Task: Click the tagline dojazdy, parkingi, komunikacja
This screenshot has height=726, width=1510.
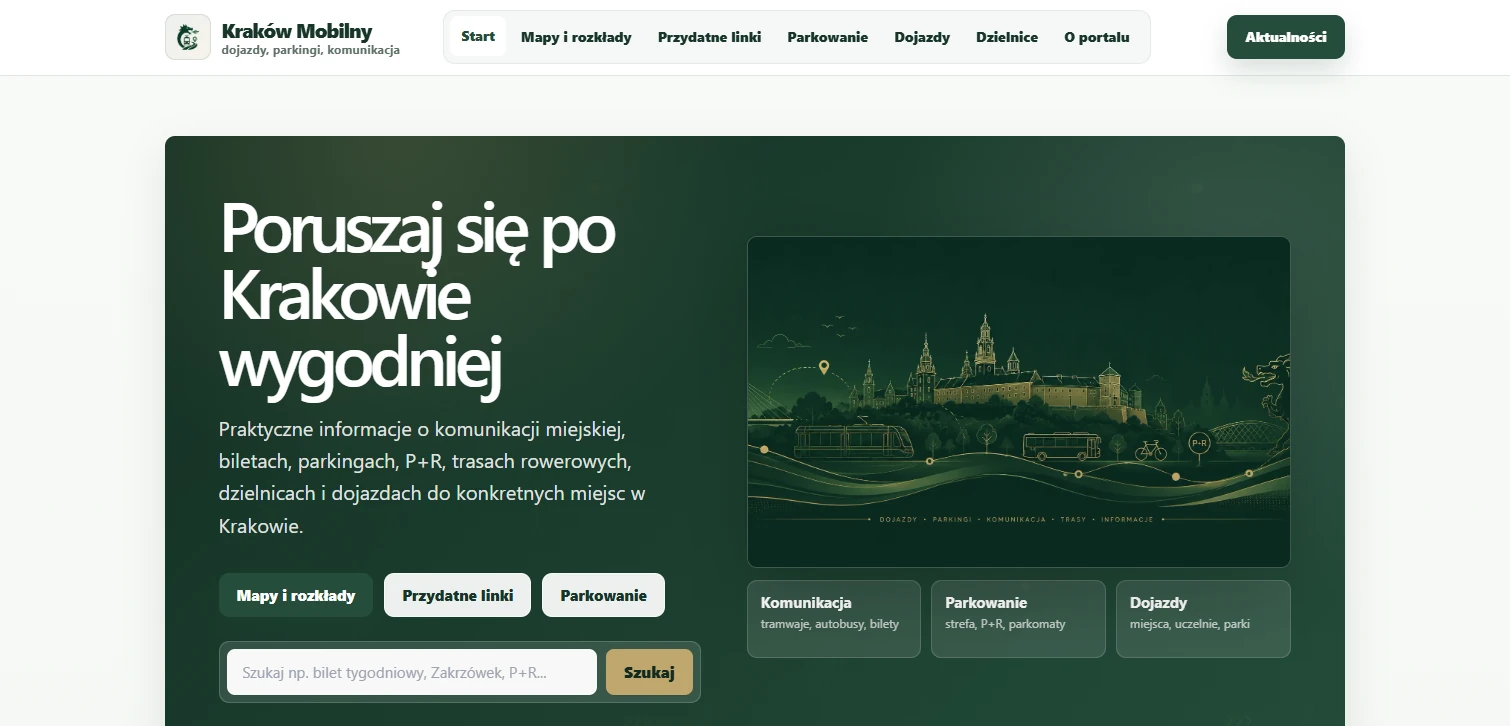Action: (310, 50)
